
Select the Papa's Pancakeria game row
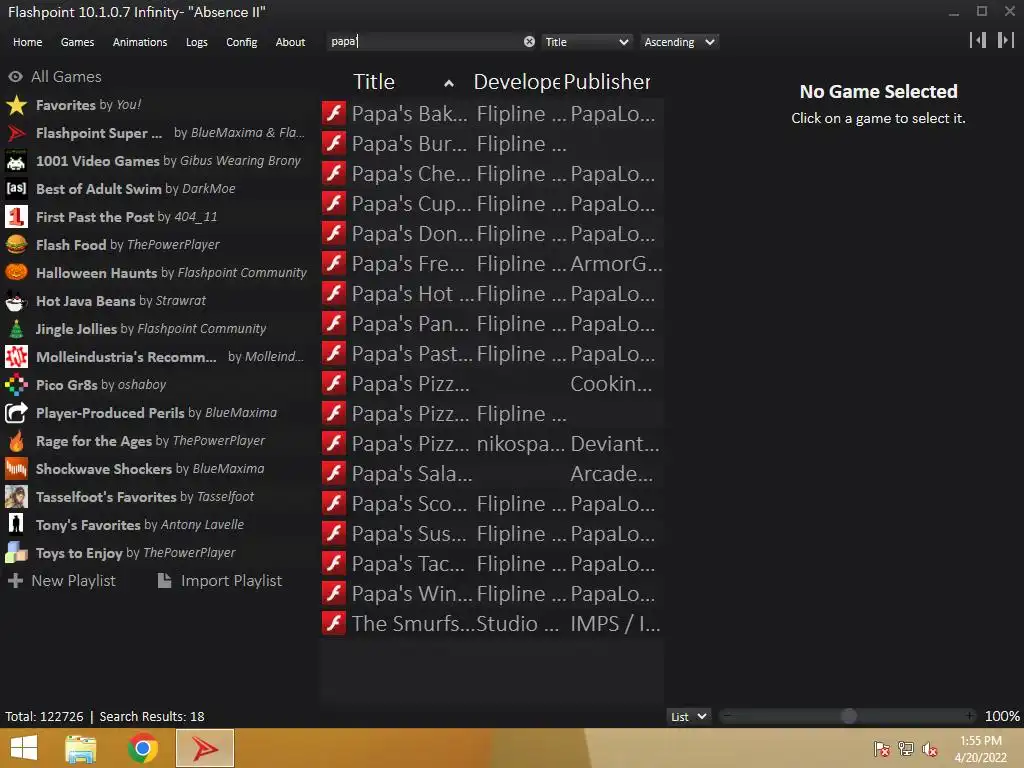[x=492, y=323]
